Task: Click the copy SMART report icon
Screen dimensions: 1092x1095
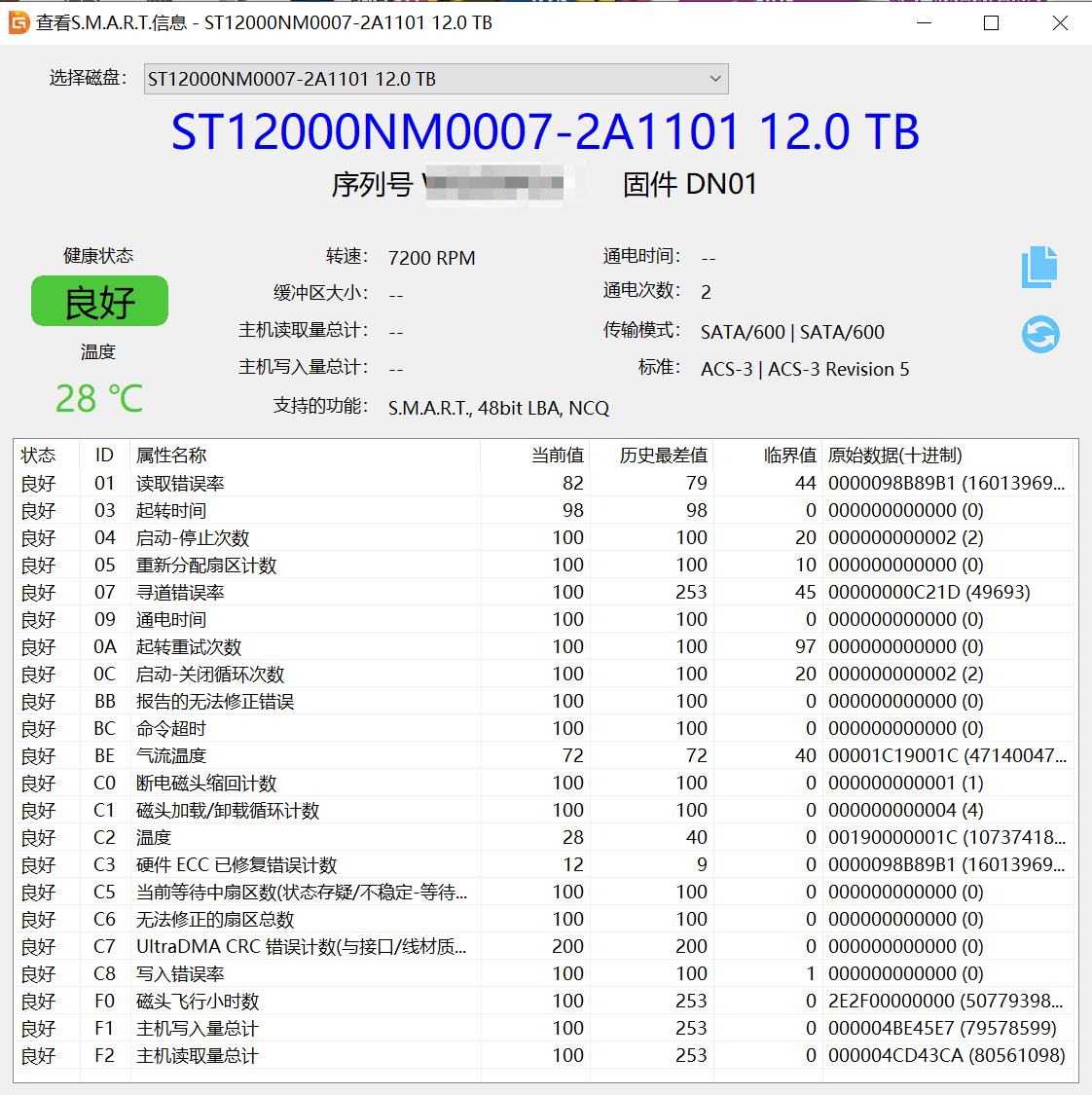Action: pos(1038,268)
